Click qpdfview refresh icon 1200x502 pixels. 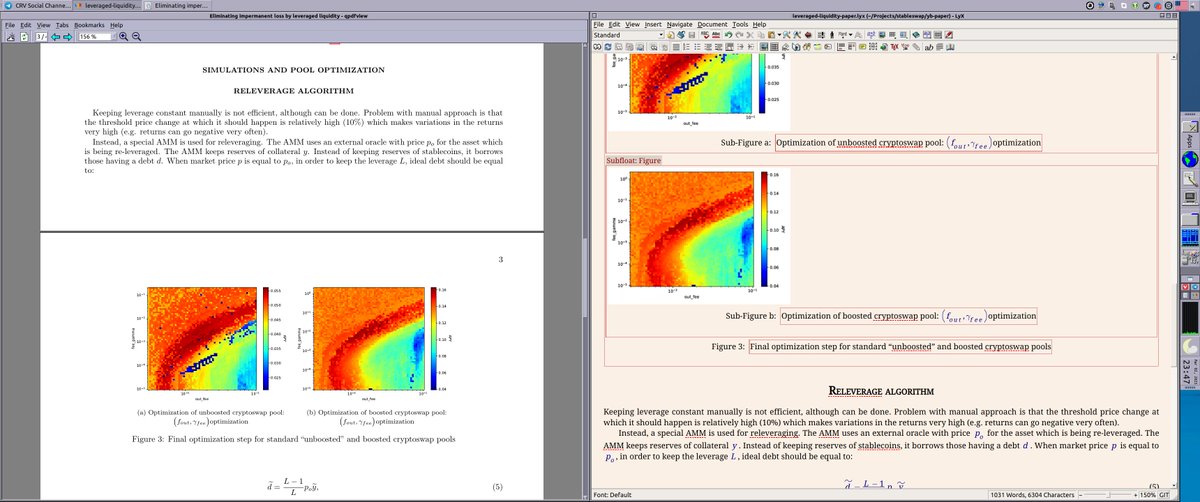tap(24, 37)
